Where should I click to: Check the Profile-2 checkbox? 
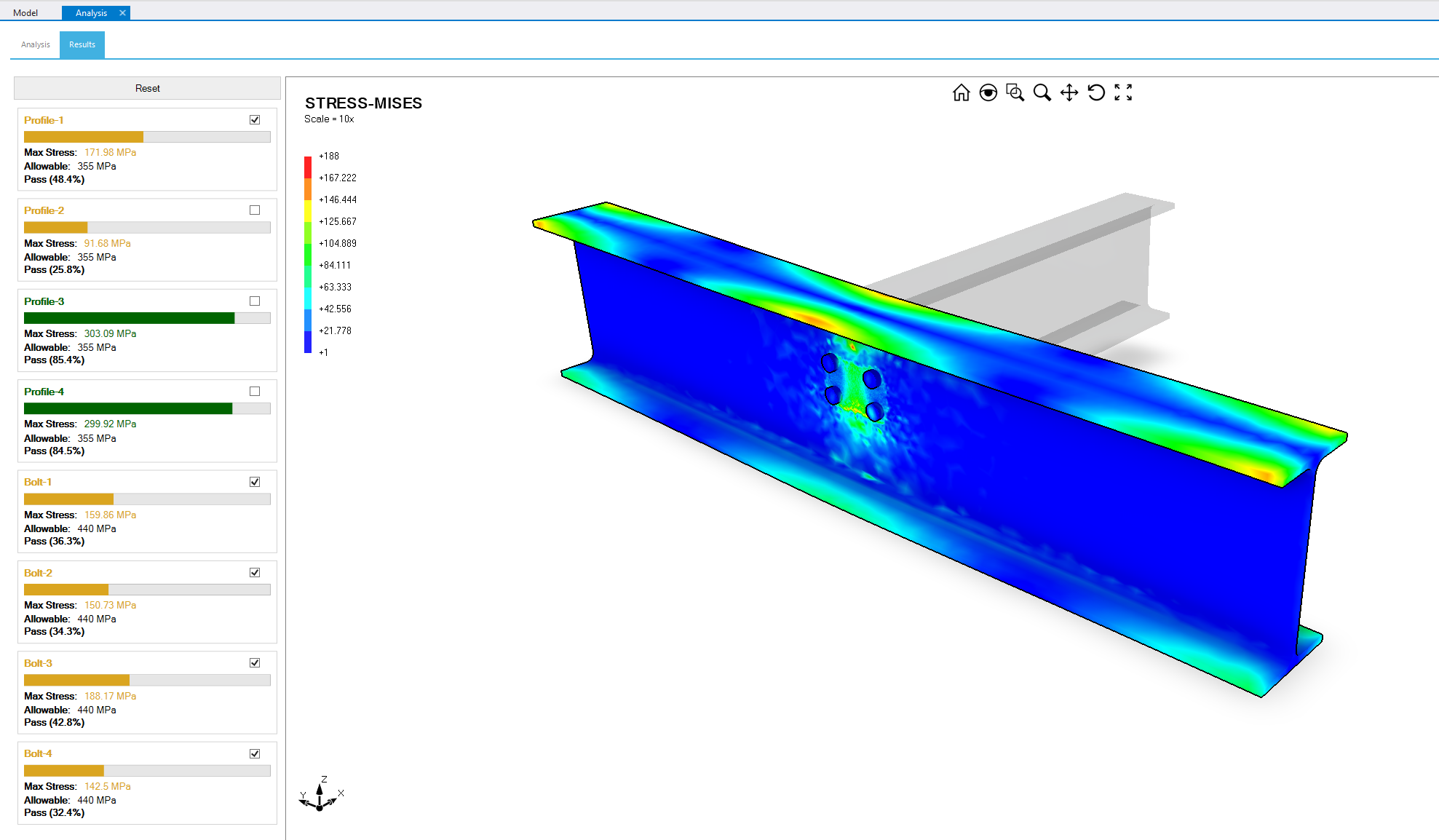point(255,210)
